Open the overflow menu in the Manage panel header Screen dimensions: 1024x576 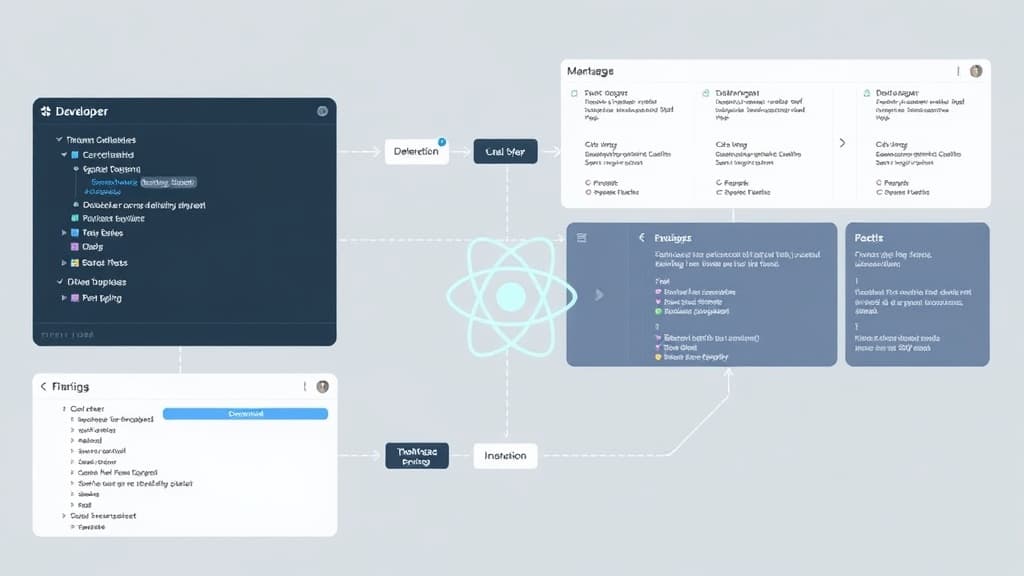click(958, 71)
